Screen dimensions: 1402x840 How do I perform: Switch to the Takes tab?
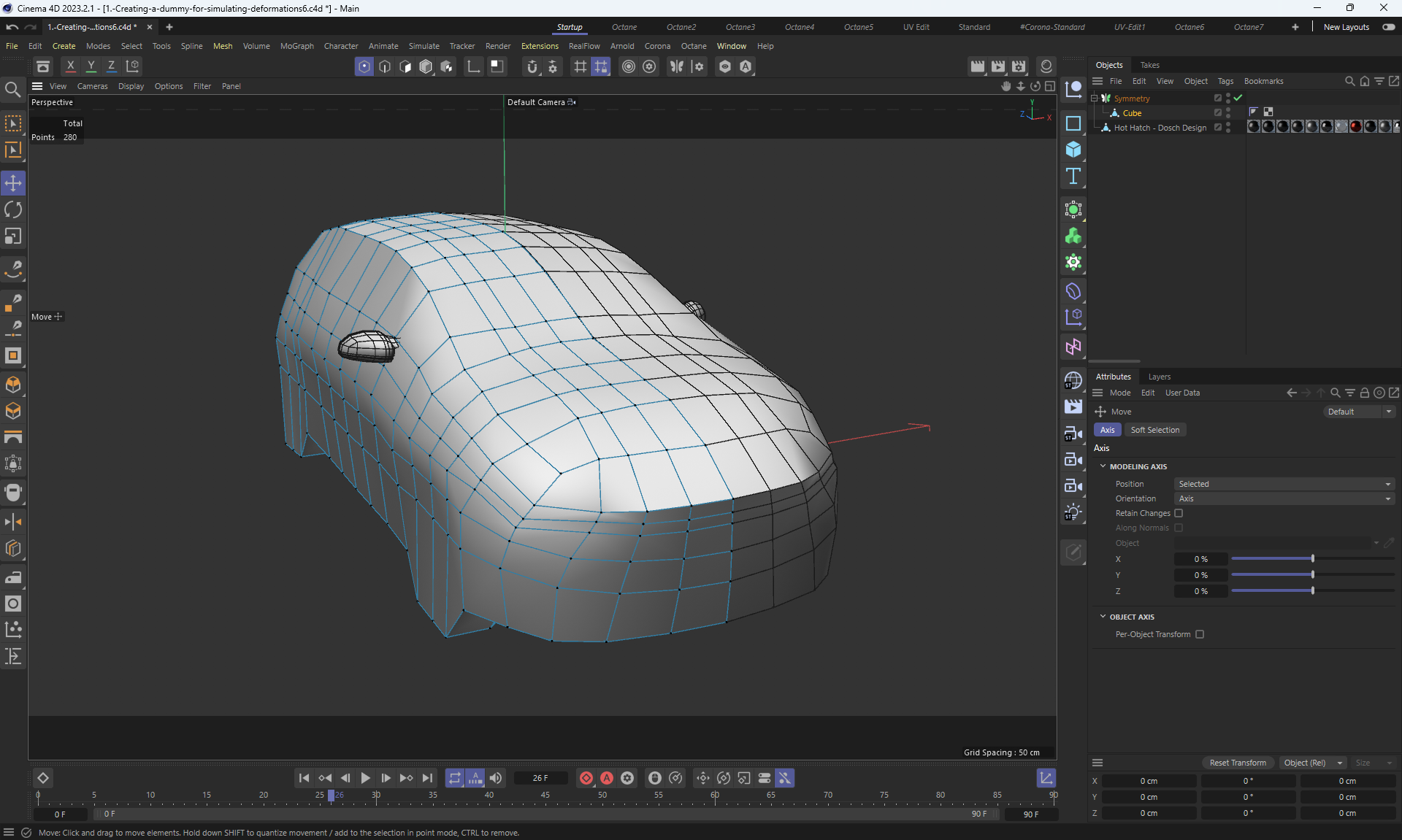[x=1149, y=65]
